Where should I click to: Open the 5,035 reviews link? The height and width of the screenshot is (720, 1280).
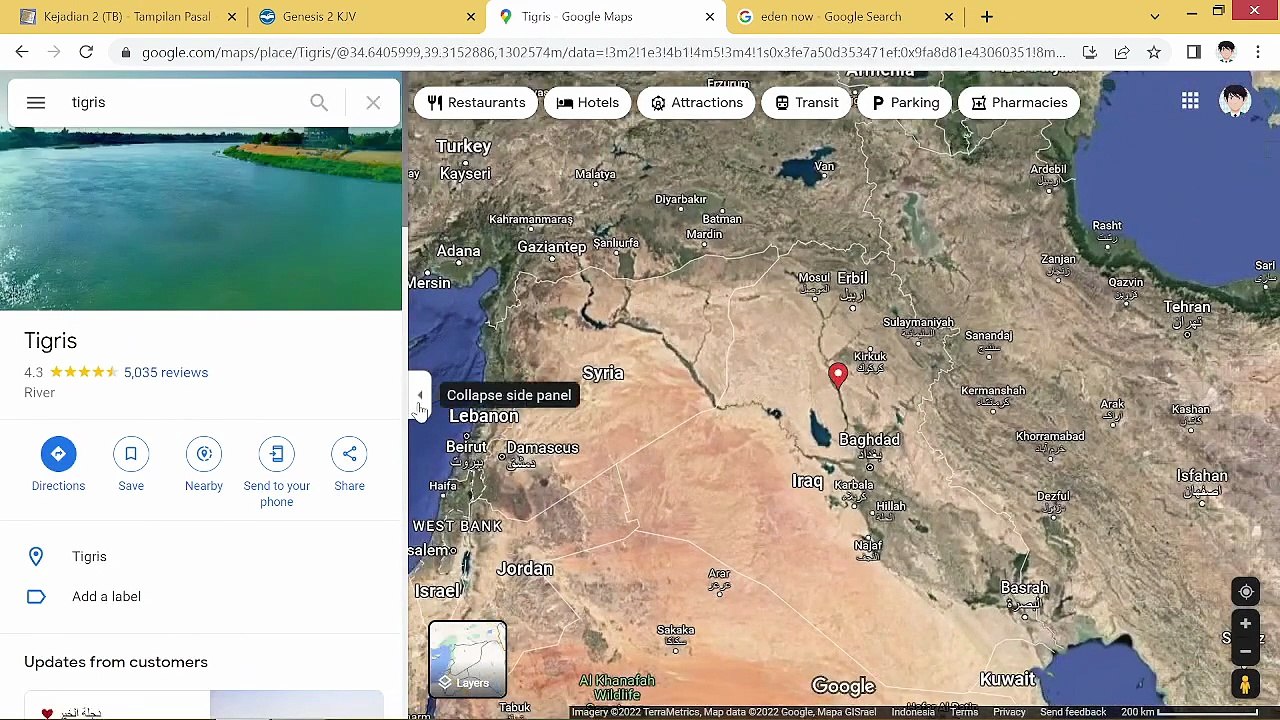(166, 372)
